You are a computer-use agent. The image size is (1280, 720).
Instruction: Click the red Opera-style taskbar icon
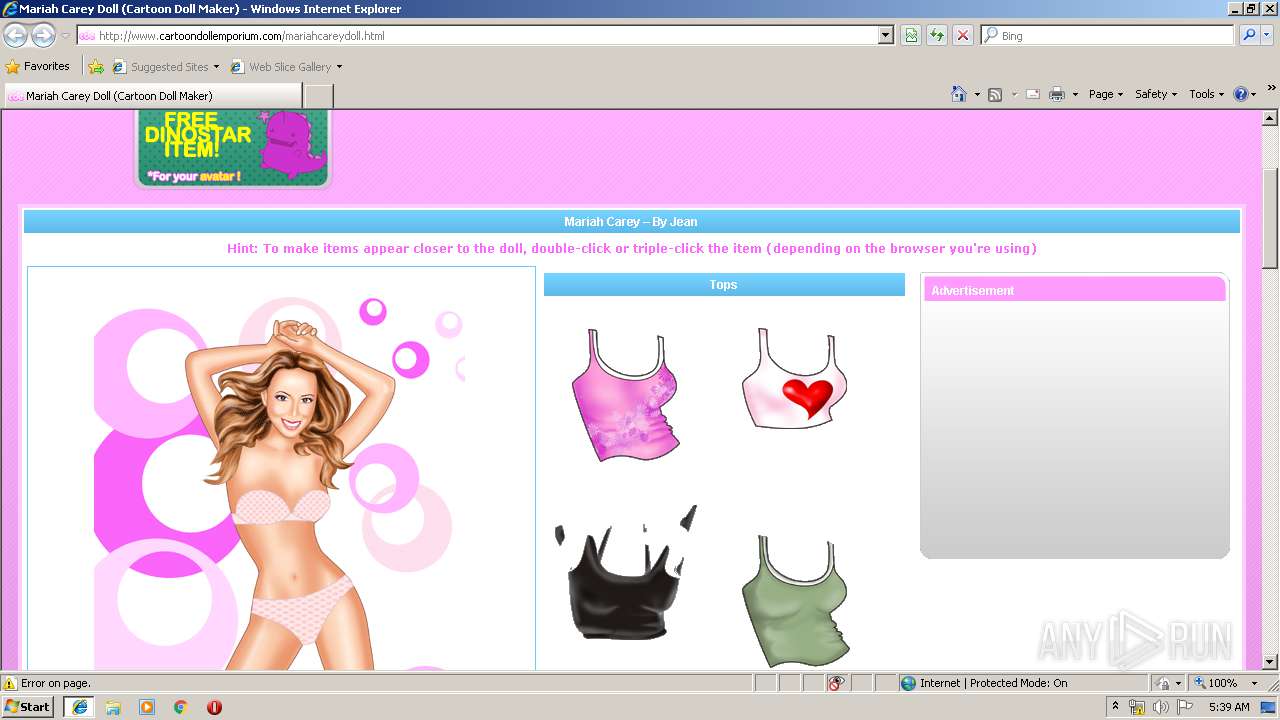click(214, 707)
